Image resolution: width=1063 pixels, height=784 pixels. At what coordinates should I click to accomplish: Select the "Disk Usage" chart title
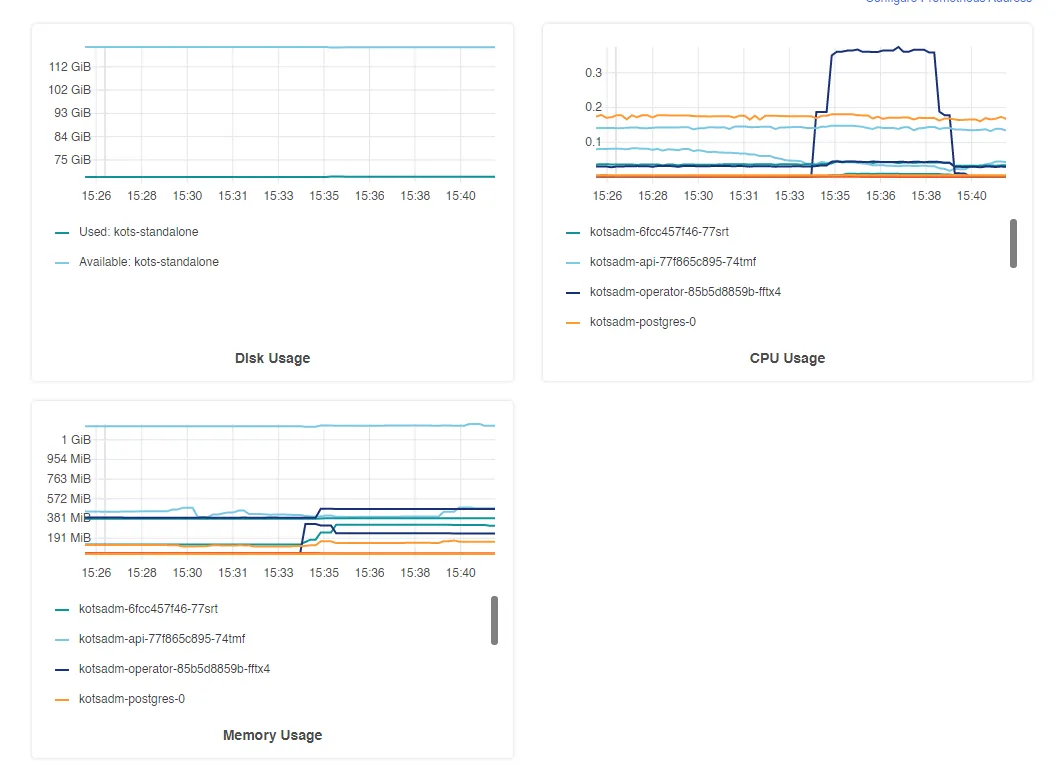273,358
